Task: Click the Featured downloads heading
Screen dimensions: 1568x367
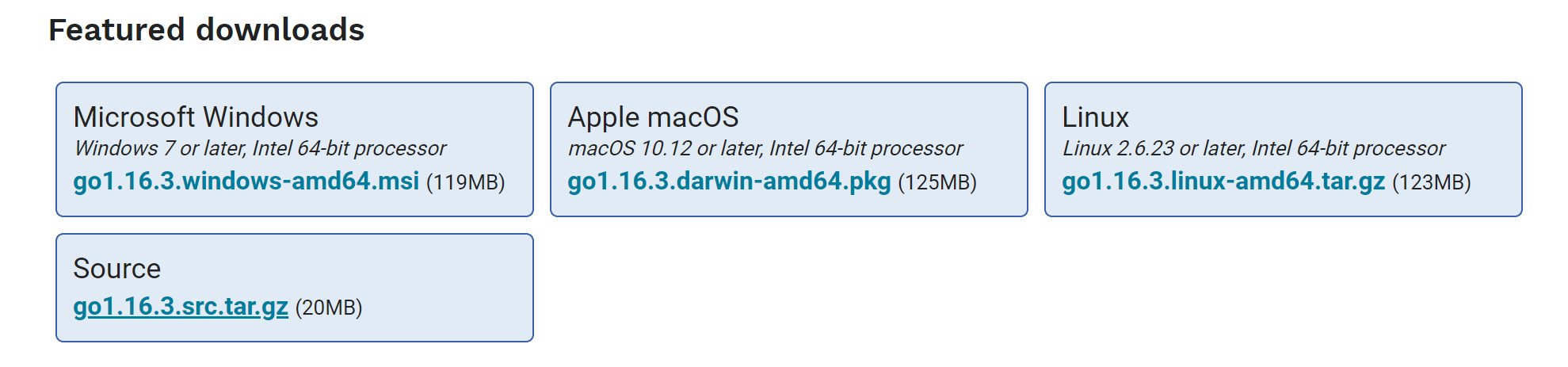Action: (x=206, y=30)
